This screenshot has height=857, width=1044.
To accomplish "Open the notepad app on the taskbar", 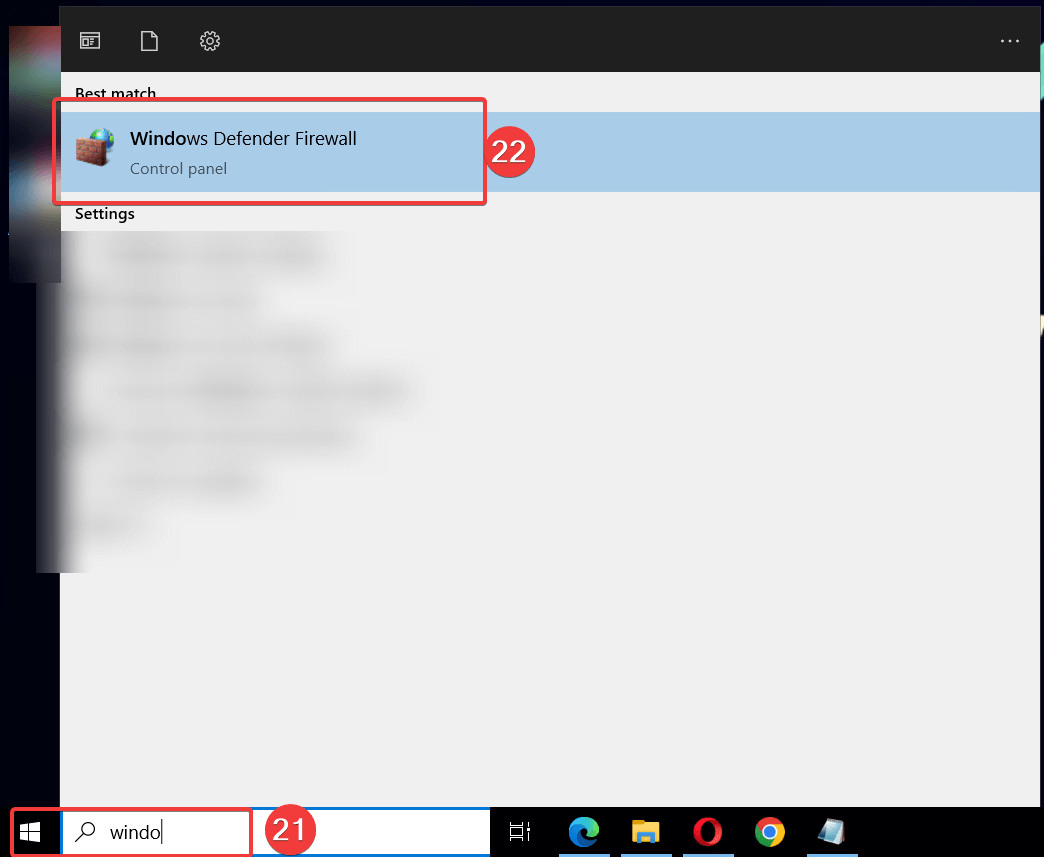I will click(832, 832).
